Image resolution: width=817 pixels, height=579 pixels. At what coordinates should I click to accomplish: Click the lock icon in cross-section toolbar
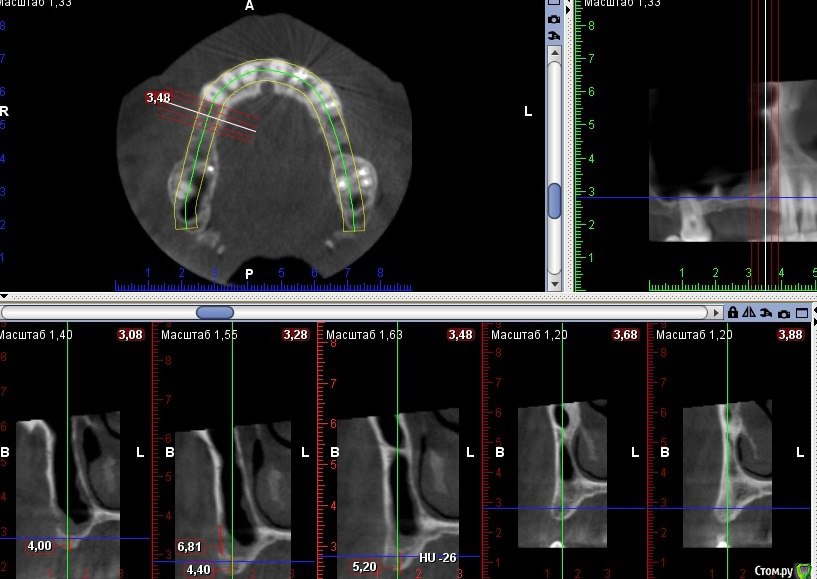point(733,313)
